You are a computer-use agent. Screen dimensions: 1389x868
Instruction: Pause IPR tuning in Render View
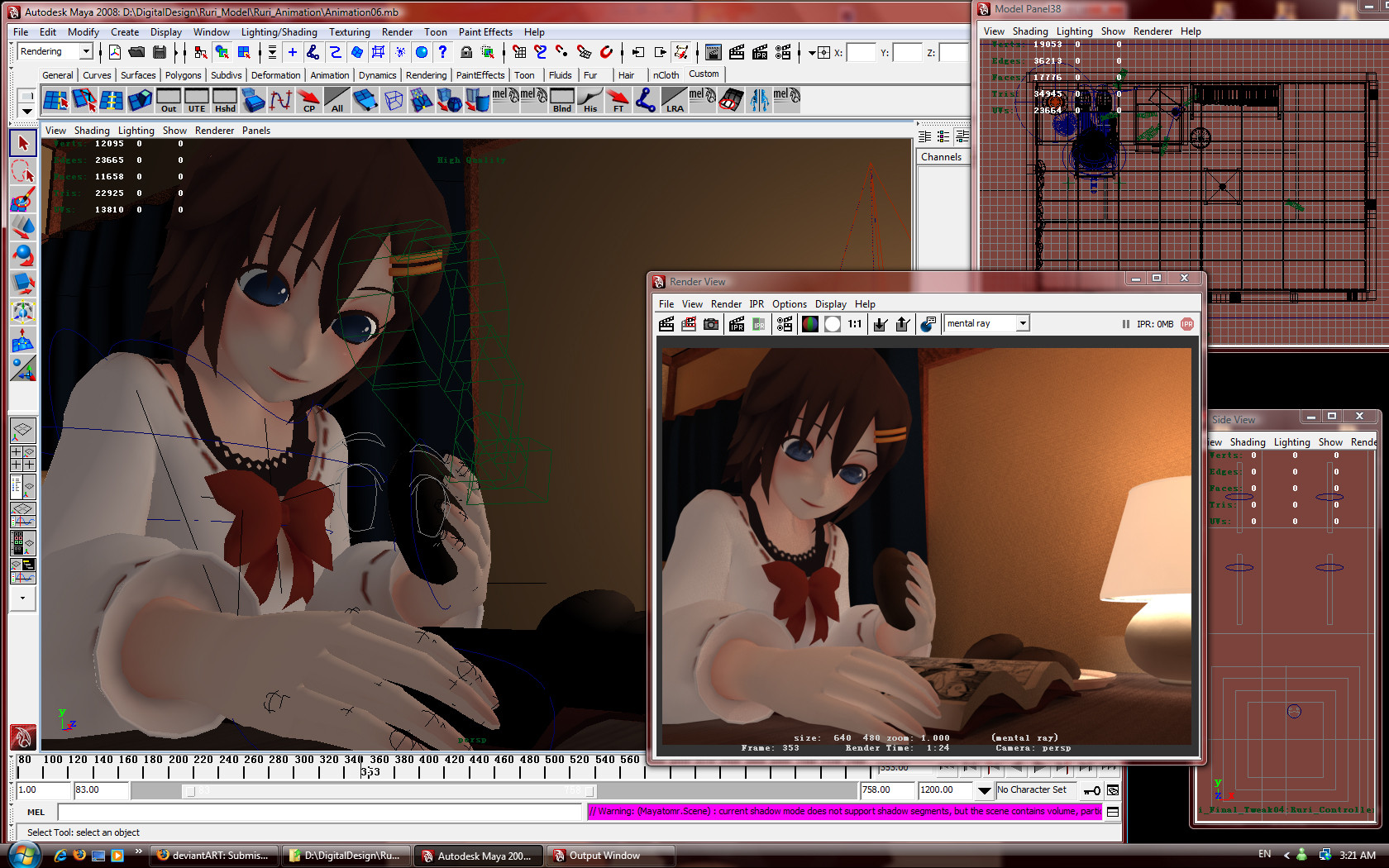[x=1125, y=324]
